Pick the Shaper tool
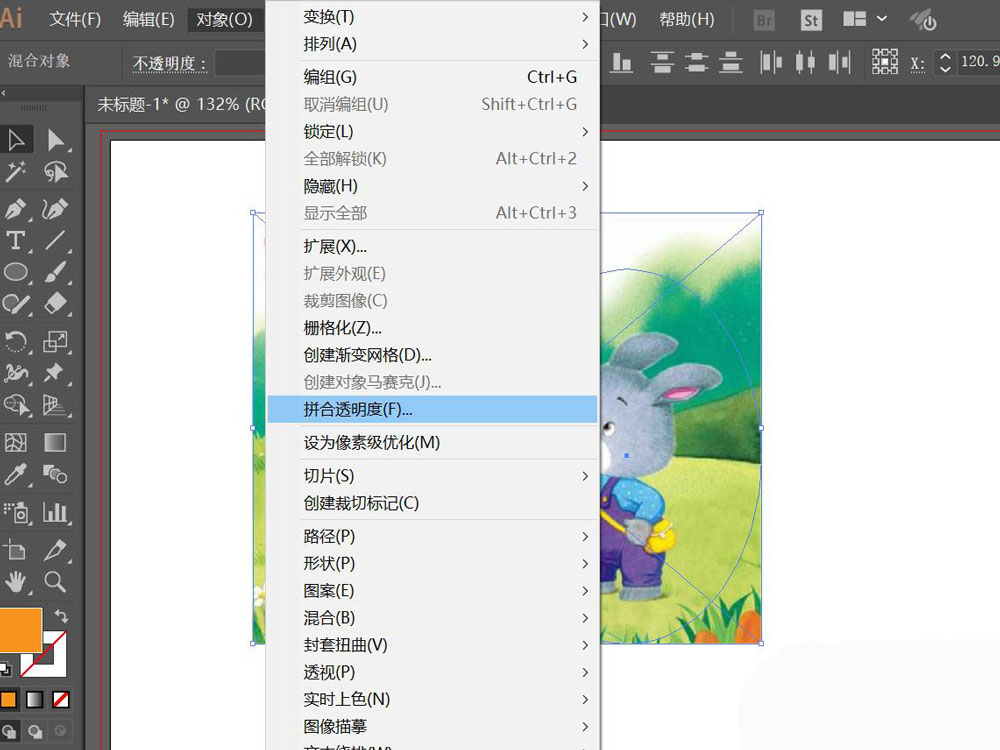The image size is (1000, 750). [x=16, y=304]
